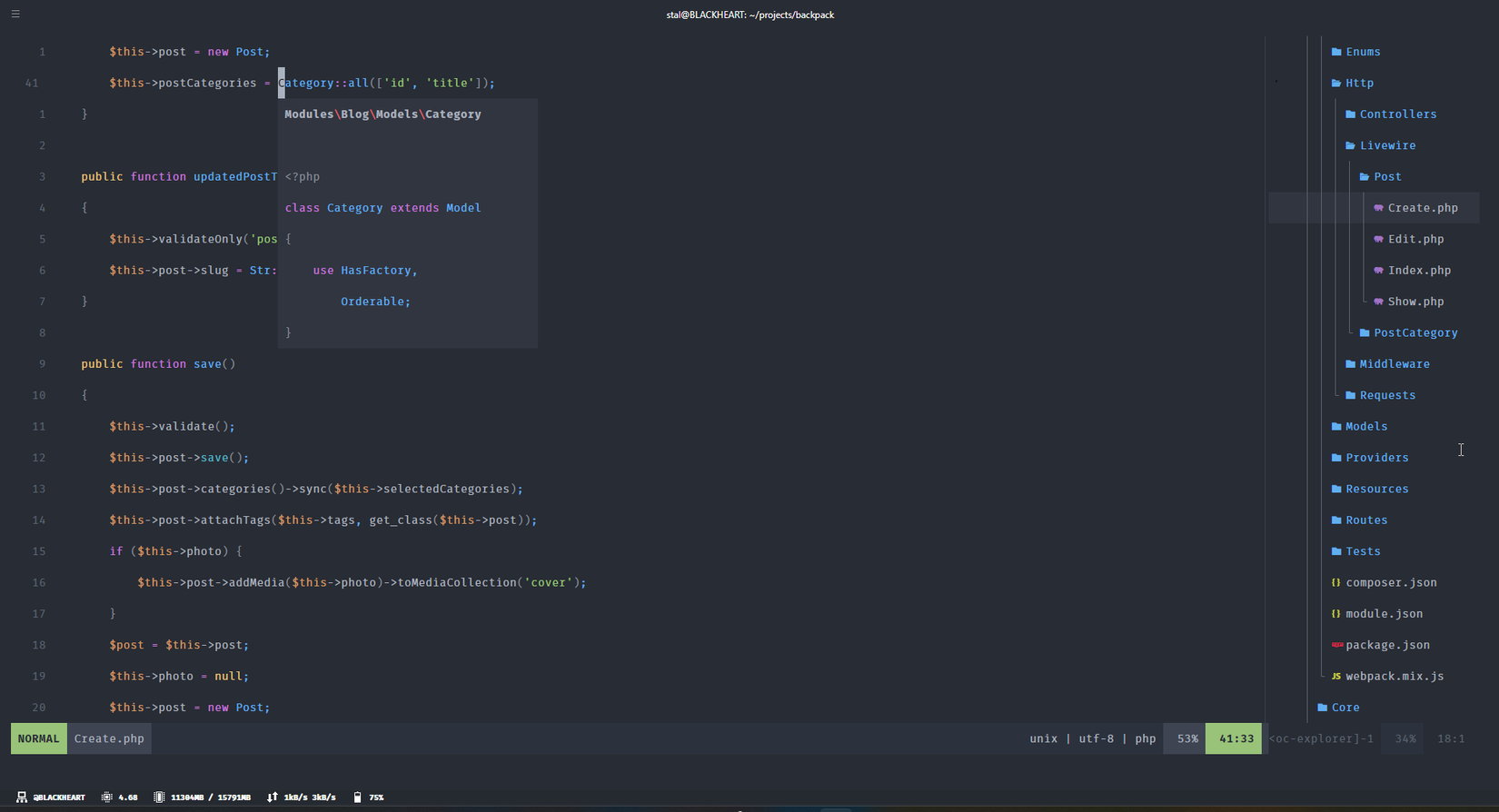Image resolution: width=1499 pixels, height=812 pixels.
Task: Click the NORMAL mode indicator
Action: (38, 739)
